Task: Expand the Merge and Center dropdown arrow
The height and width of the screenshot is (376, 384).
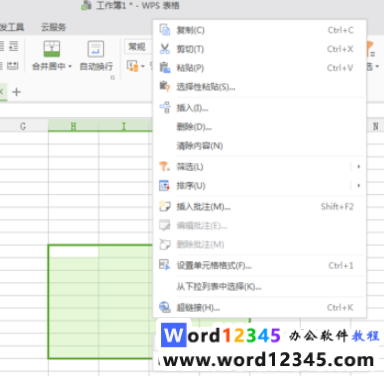Action: click(70, 67)
